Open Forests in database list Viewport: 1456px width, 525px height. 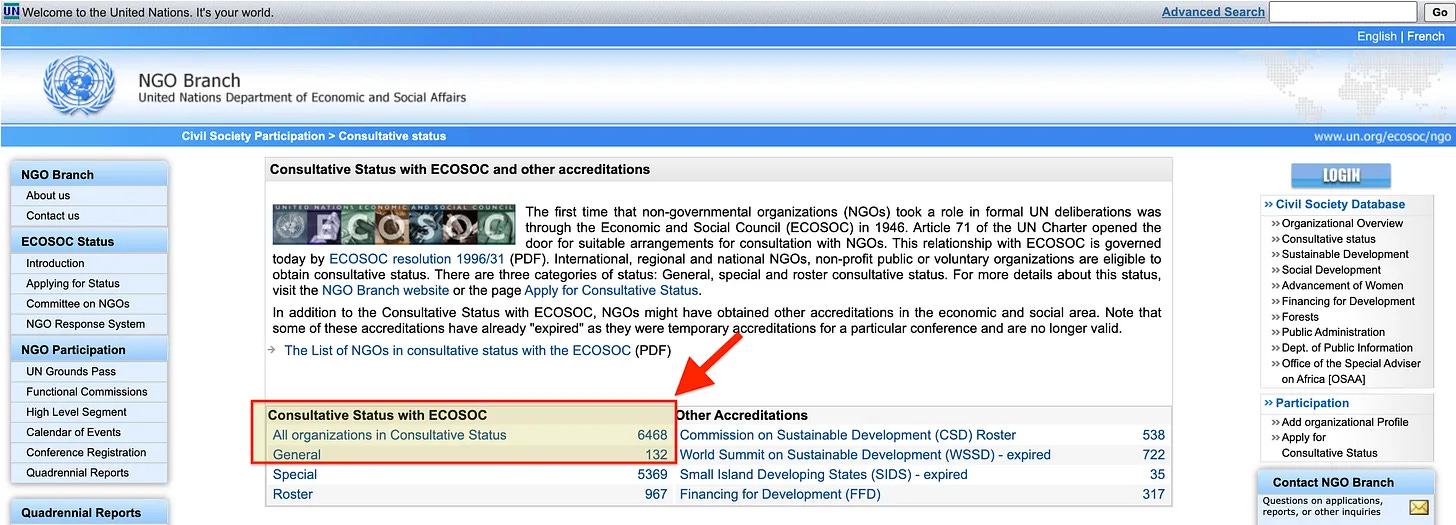(1300, 317)
